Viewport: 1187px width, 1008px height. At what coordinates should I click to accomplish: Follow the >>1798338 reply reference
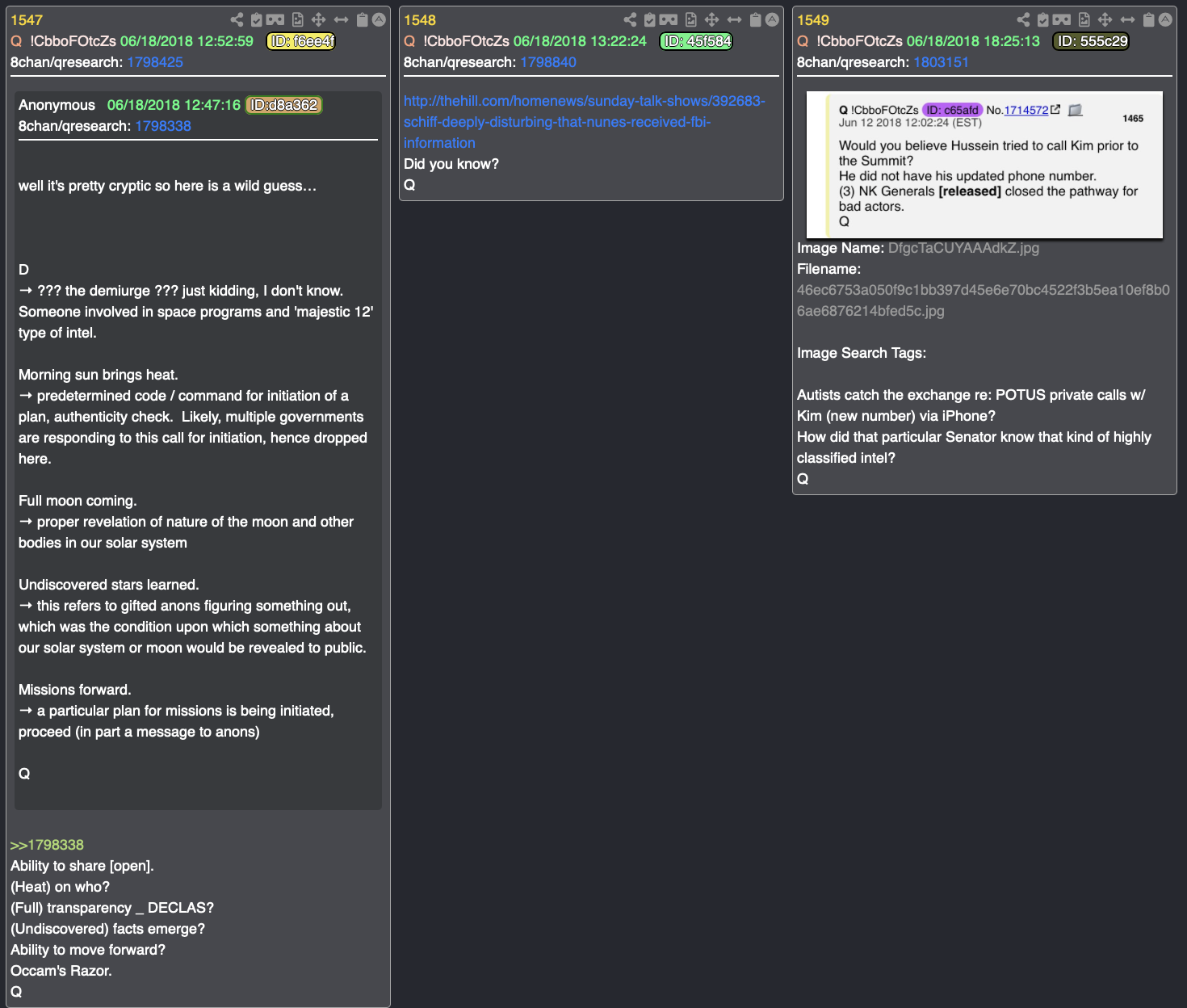[47, 845]
